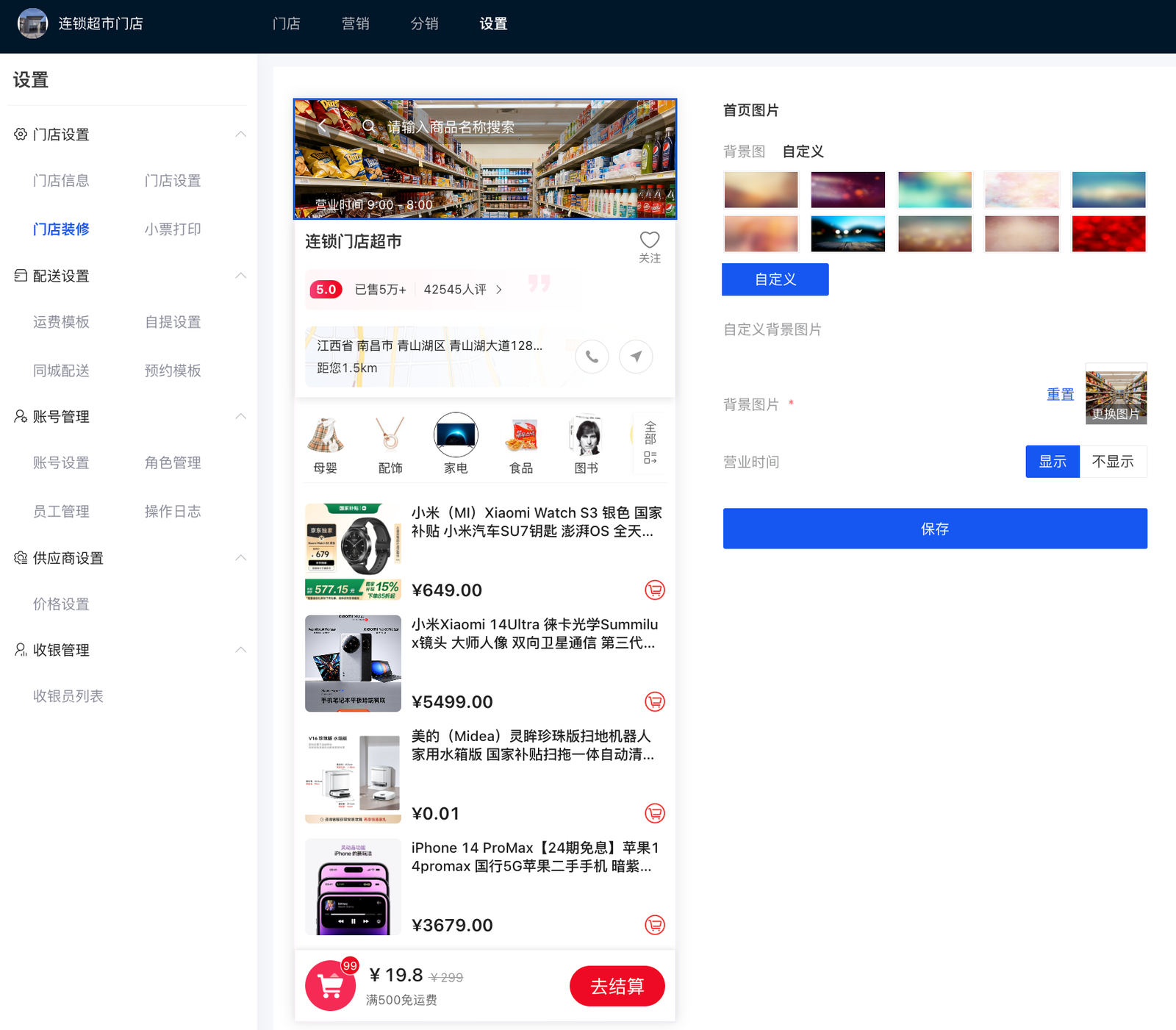The image size is (1176, 1030).
Task: Add Xiaomi Watch S3 to cart
Action: click(x=654, y=590)
